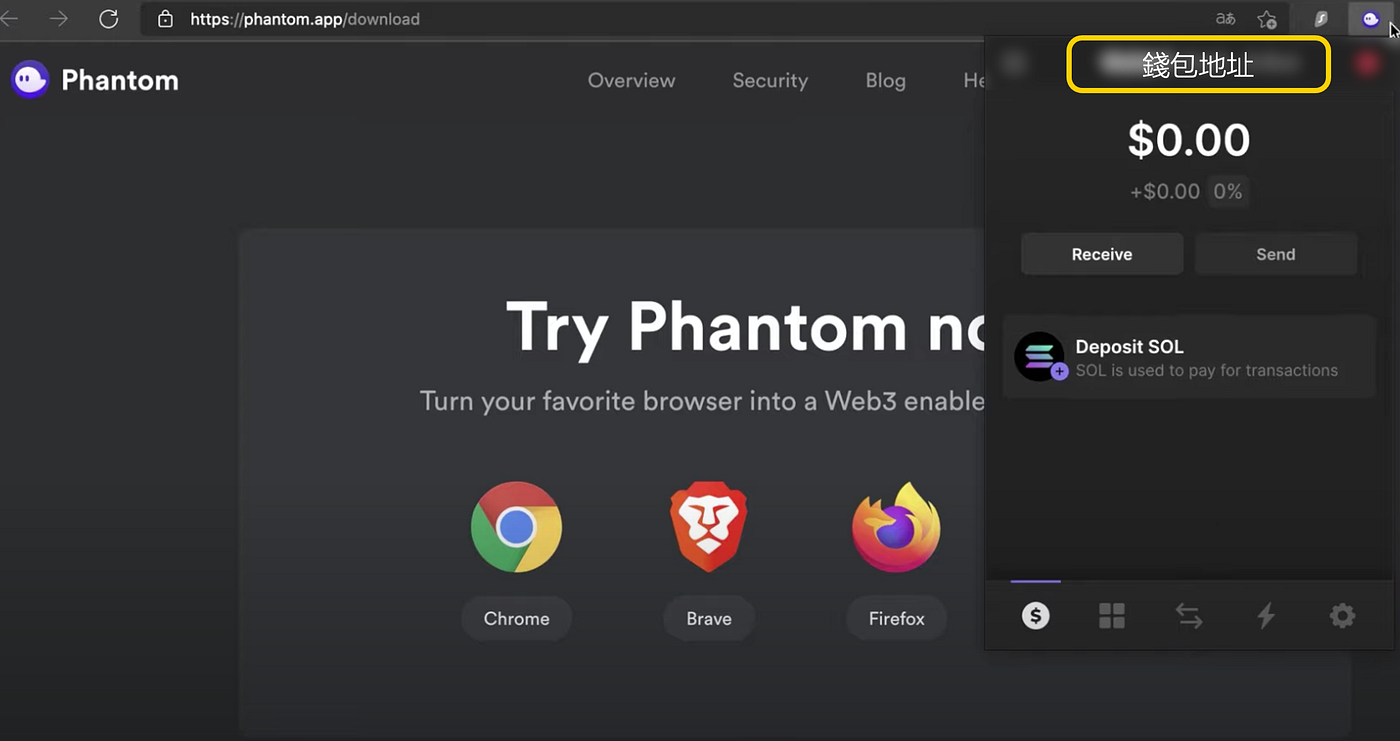Image resolution: width=1400 pixels, height=741 pixels.
Task: Click the Firefox download button
Action: coord(896,618)
